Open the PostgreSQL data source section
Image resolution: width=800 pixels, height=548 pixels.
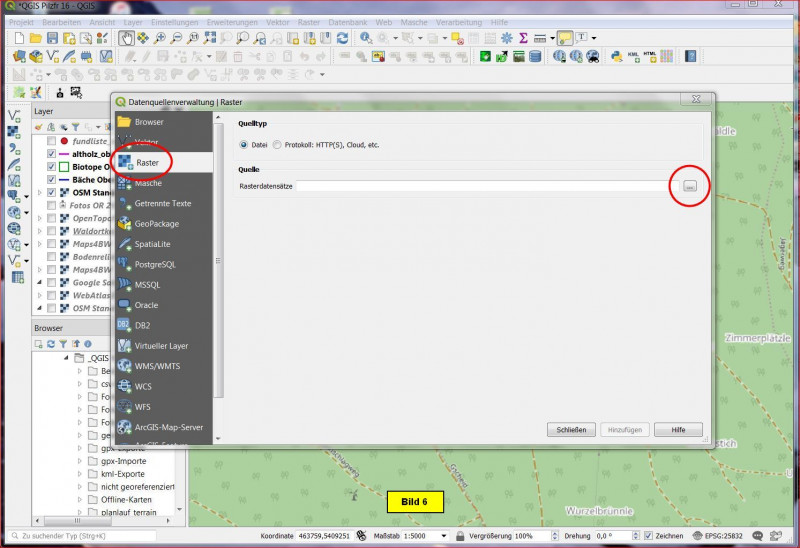point(154,265)
